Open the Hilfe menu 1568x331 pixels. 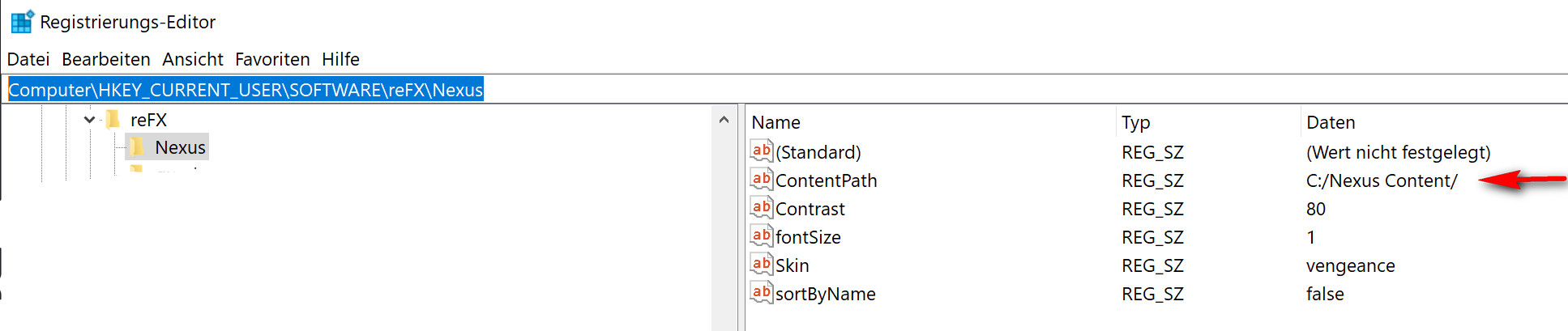pos(340,59)
